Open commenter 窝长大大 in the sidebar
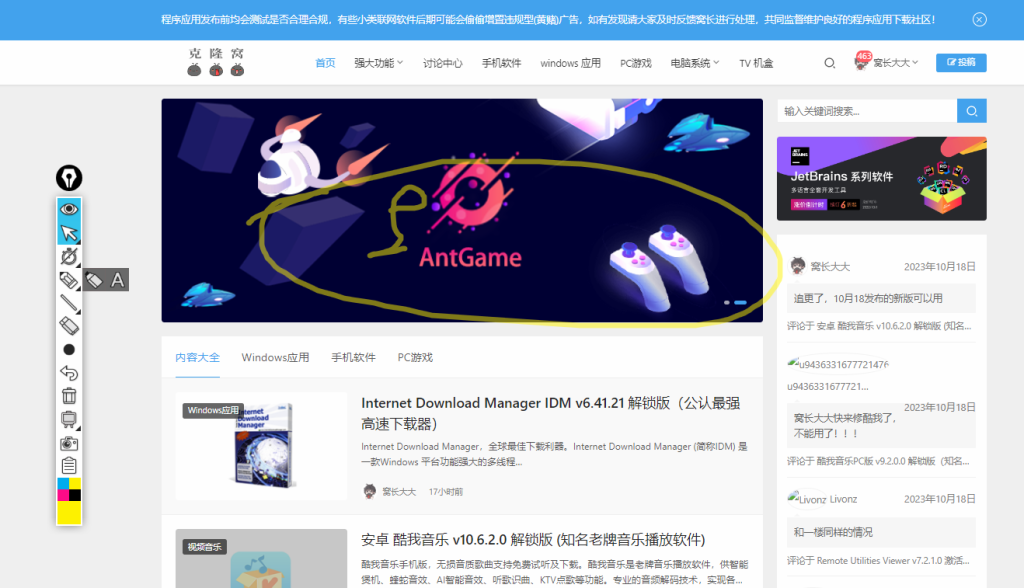The image size is (1024, 588). point(830,267)
